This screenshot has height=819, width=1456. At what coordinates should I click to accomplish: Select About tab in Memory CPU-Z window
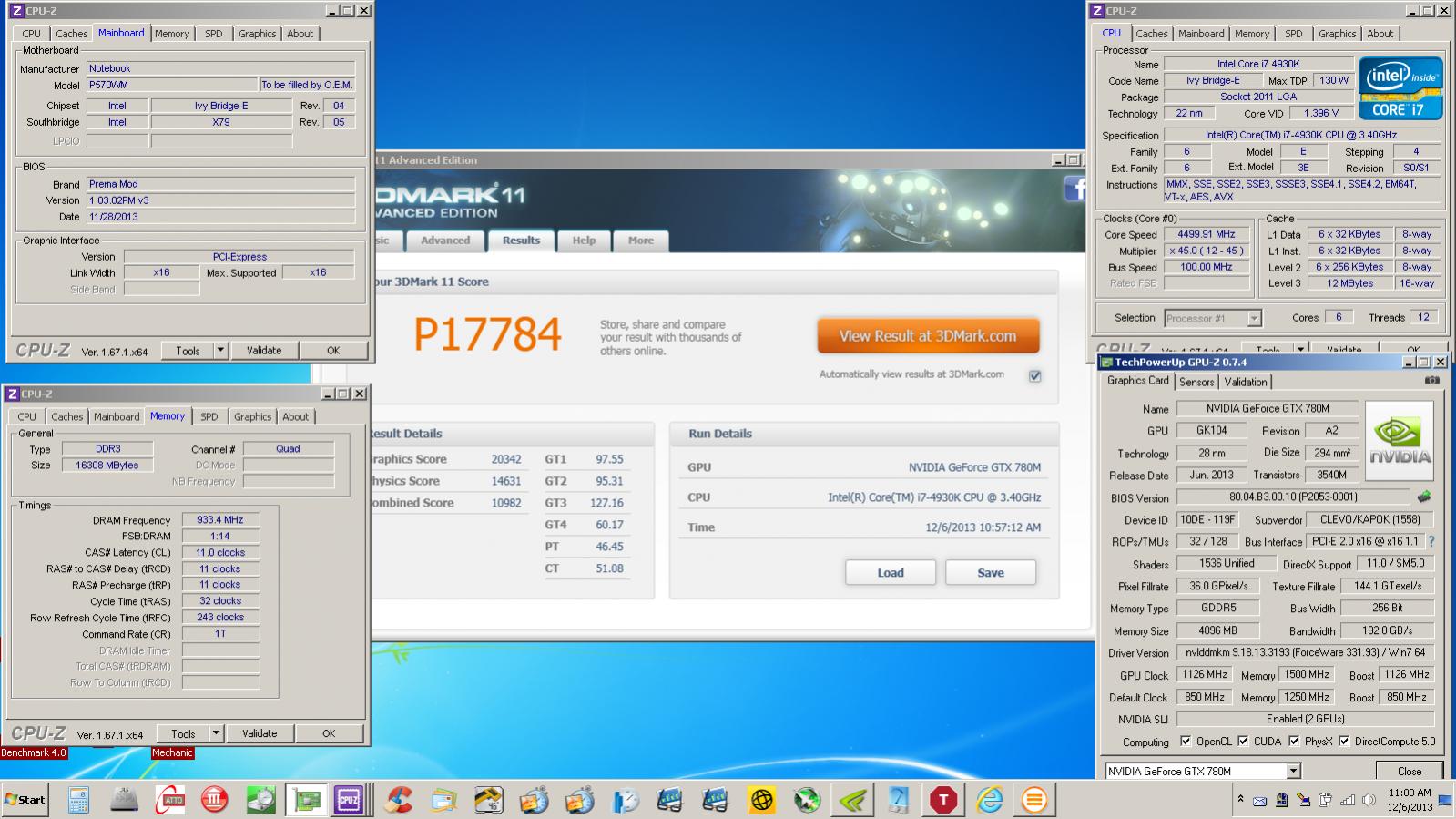295,416
